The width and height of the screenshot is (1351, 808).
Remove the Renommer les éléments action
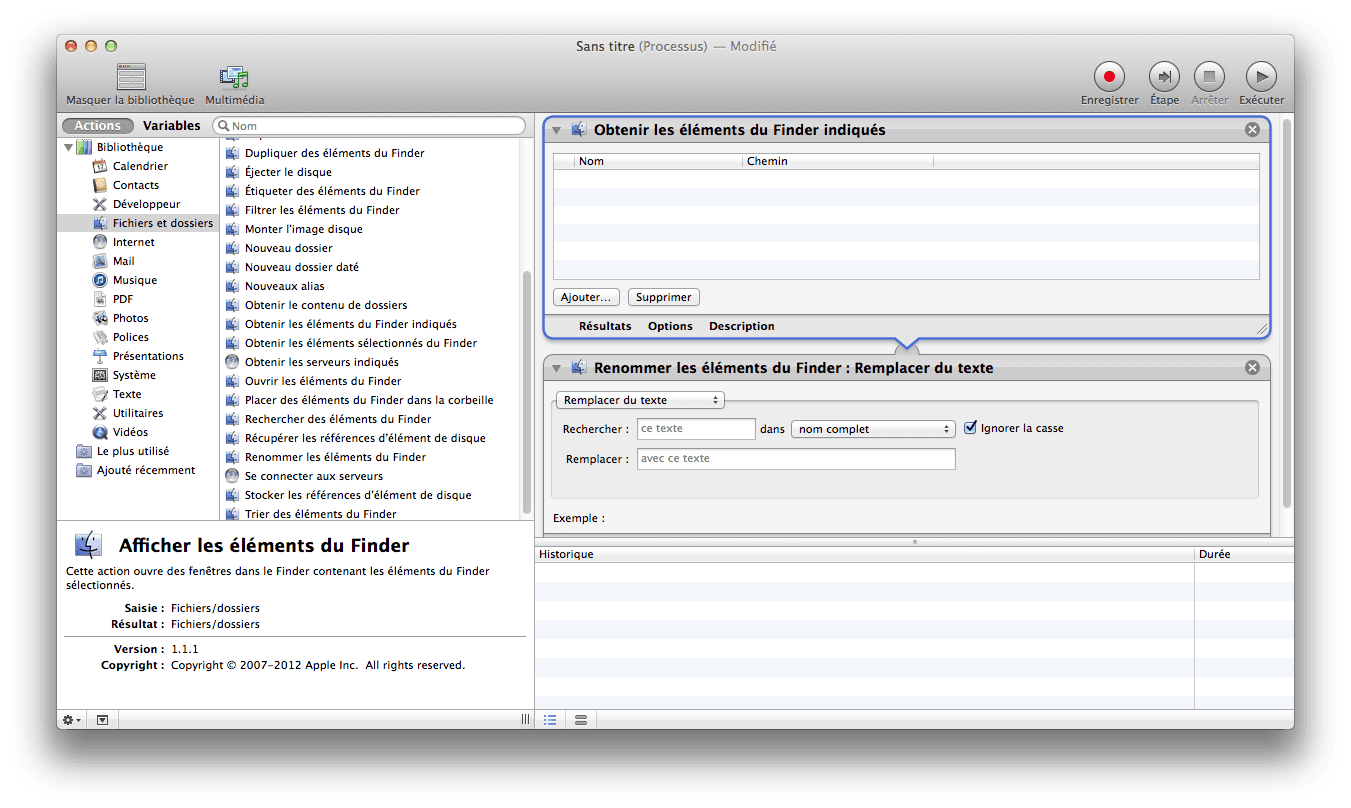coord(1252,368)
